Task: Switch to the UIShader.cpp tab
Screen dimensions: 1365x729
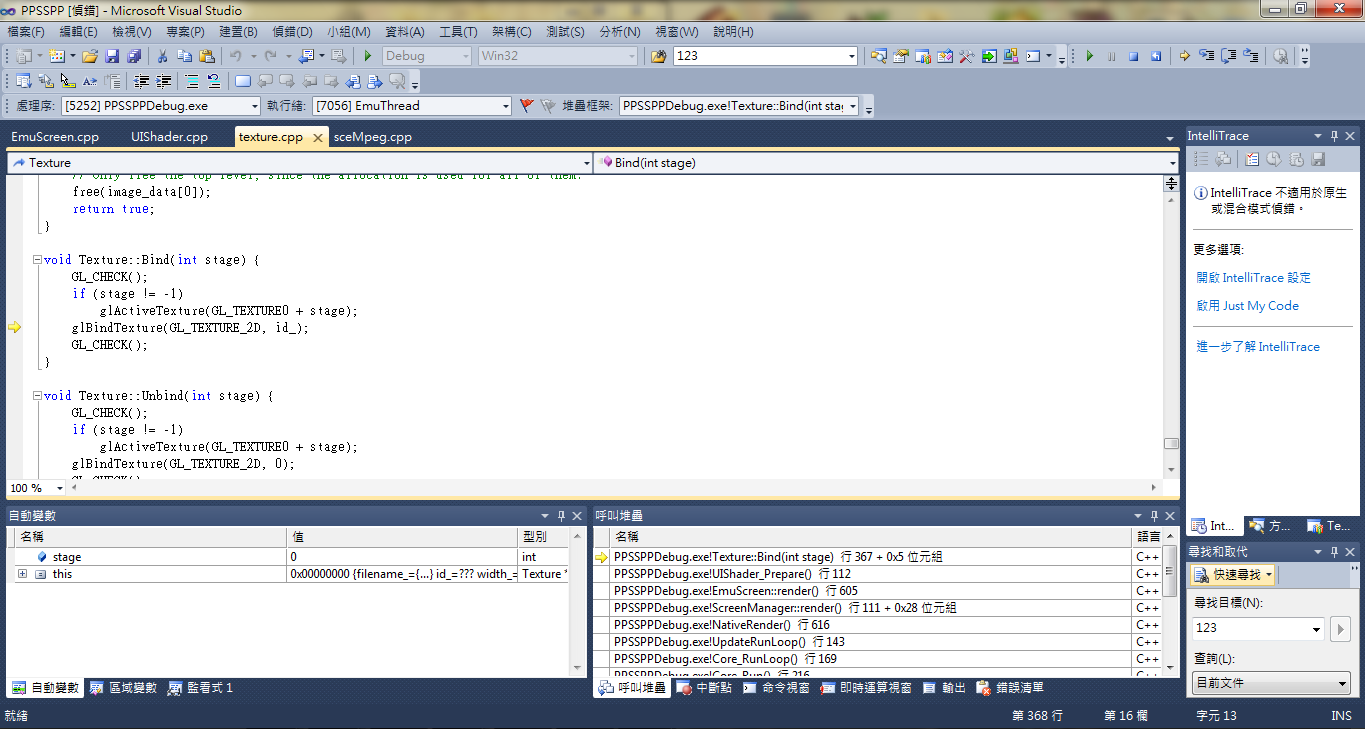Action: point(169,137)
